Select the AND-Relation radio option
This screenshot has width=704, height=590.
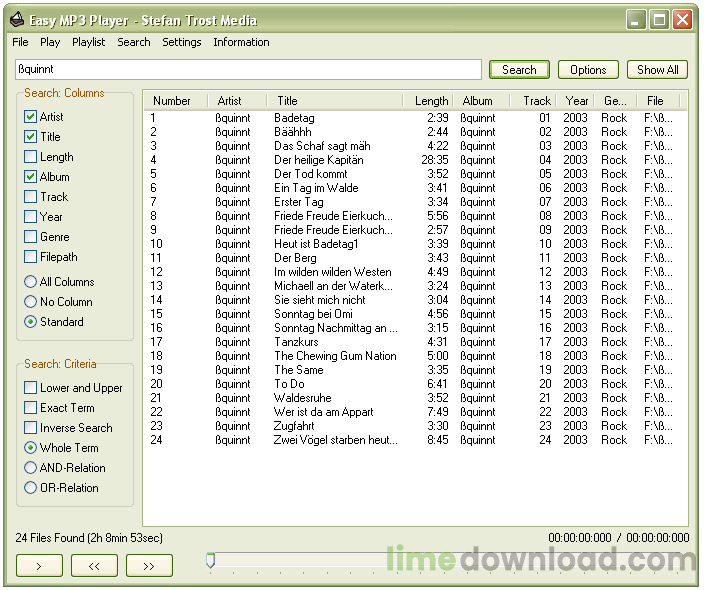(x=31, y=468)
